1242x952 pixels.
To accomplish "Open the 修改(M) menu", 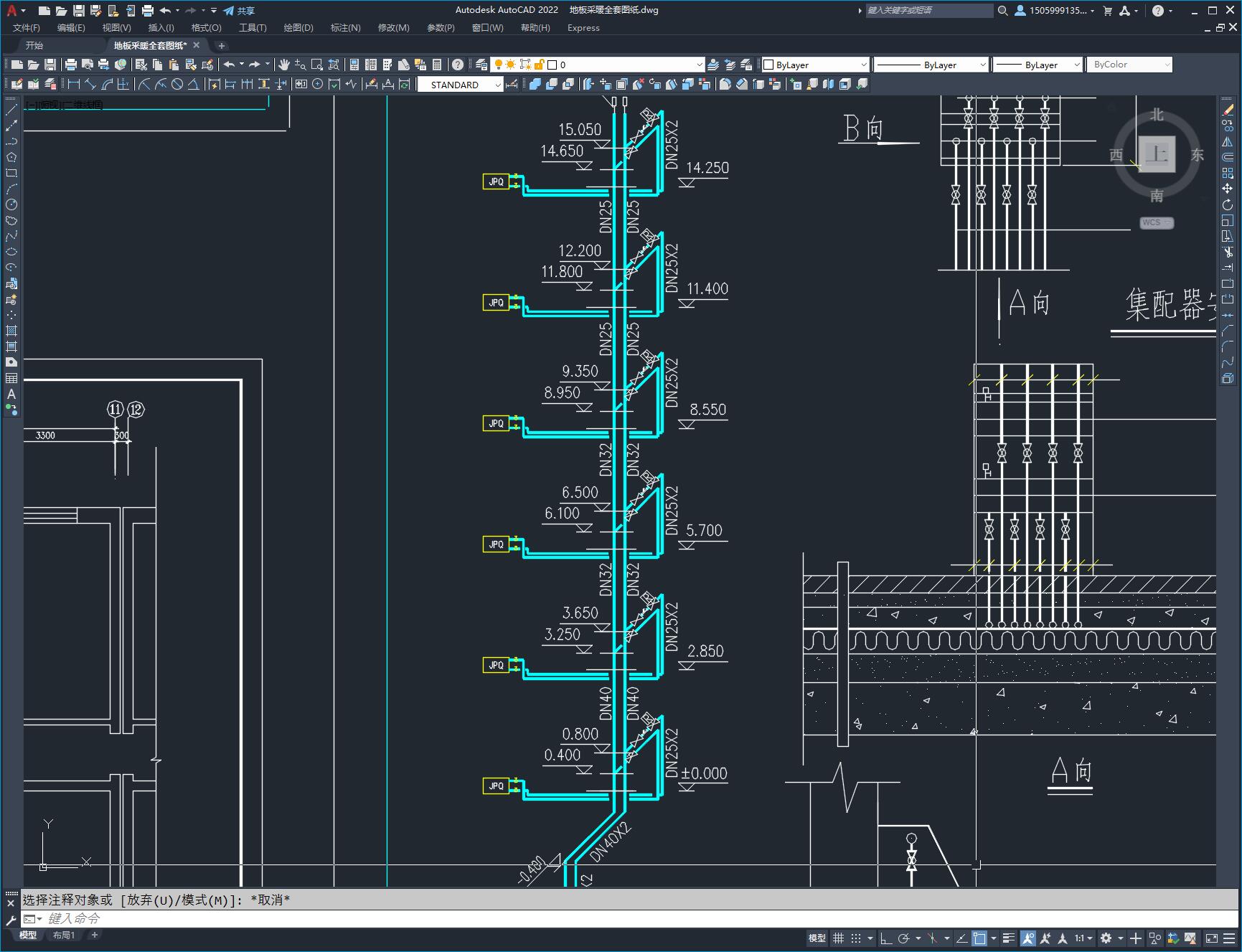I will point(393,27).
